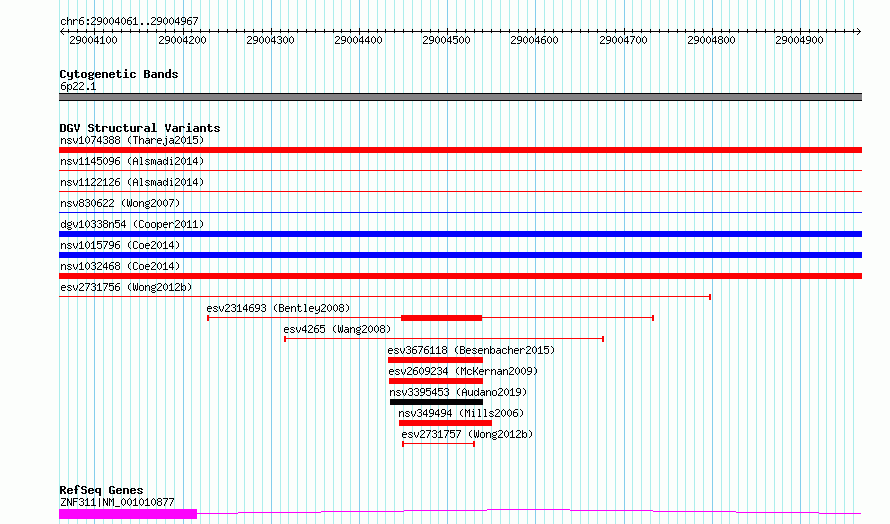Click ruler position 29004800
Image resolution: width=890 pixels, height=524 pixels.
711,40
